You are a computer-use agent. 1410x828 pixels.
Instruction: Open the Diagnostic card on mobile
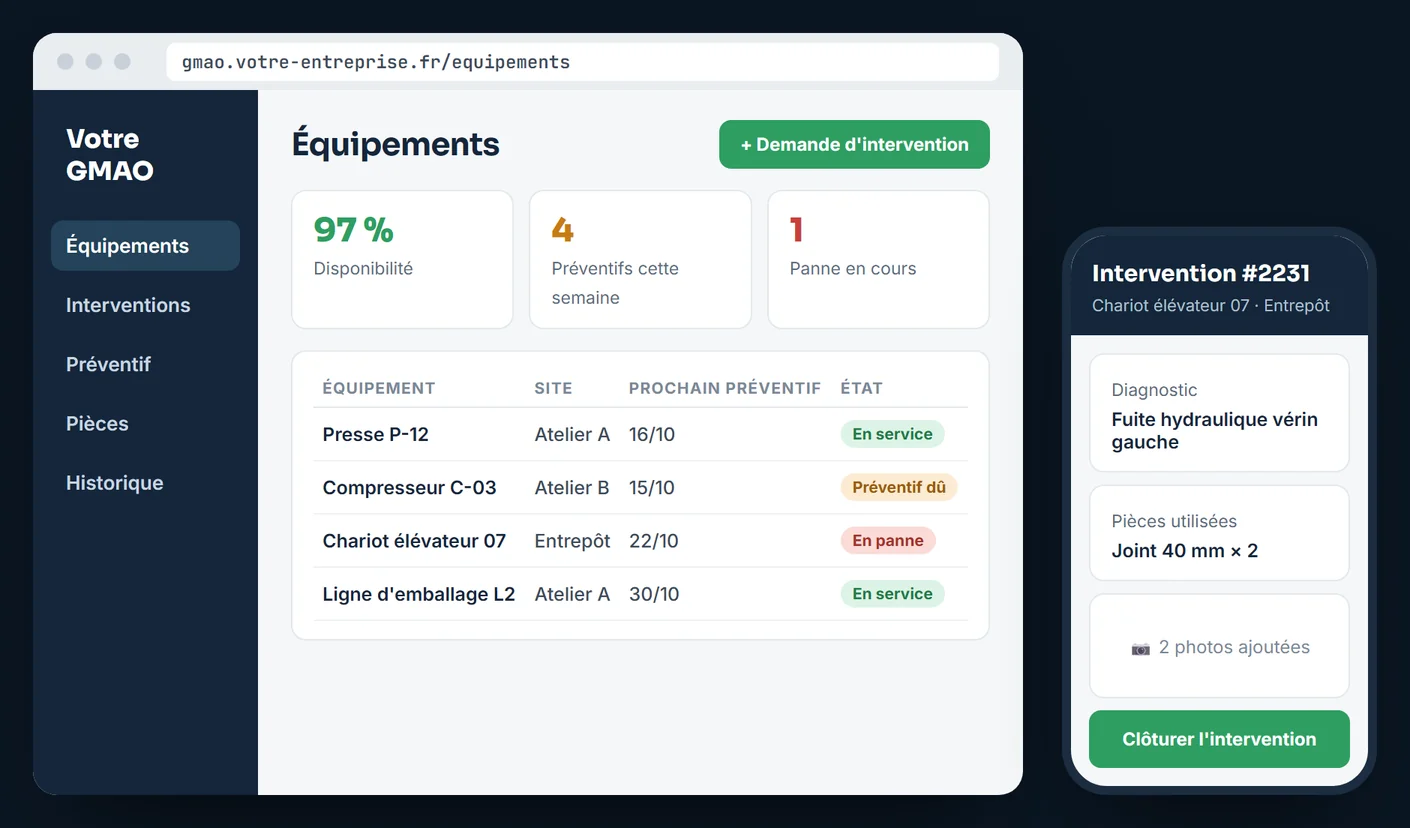pyautogui.click(x=1219, y=412)
